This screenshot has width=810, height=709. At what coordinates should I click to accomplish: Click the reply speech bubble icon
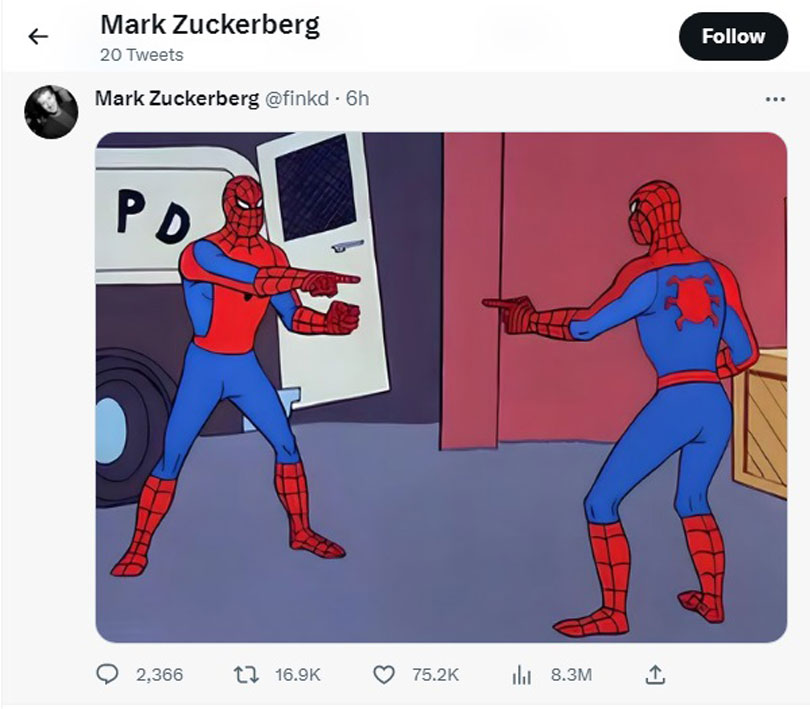pos(107,675)
